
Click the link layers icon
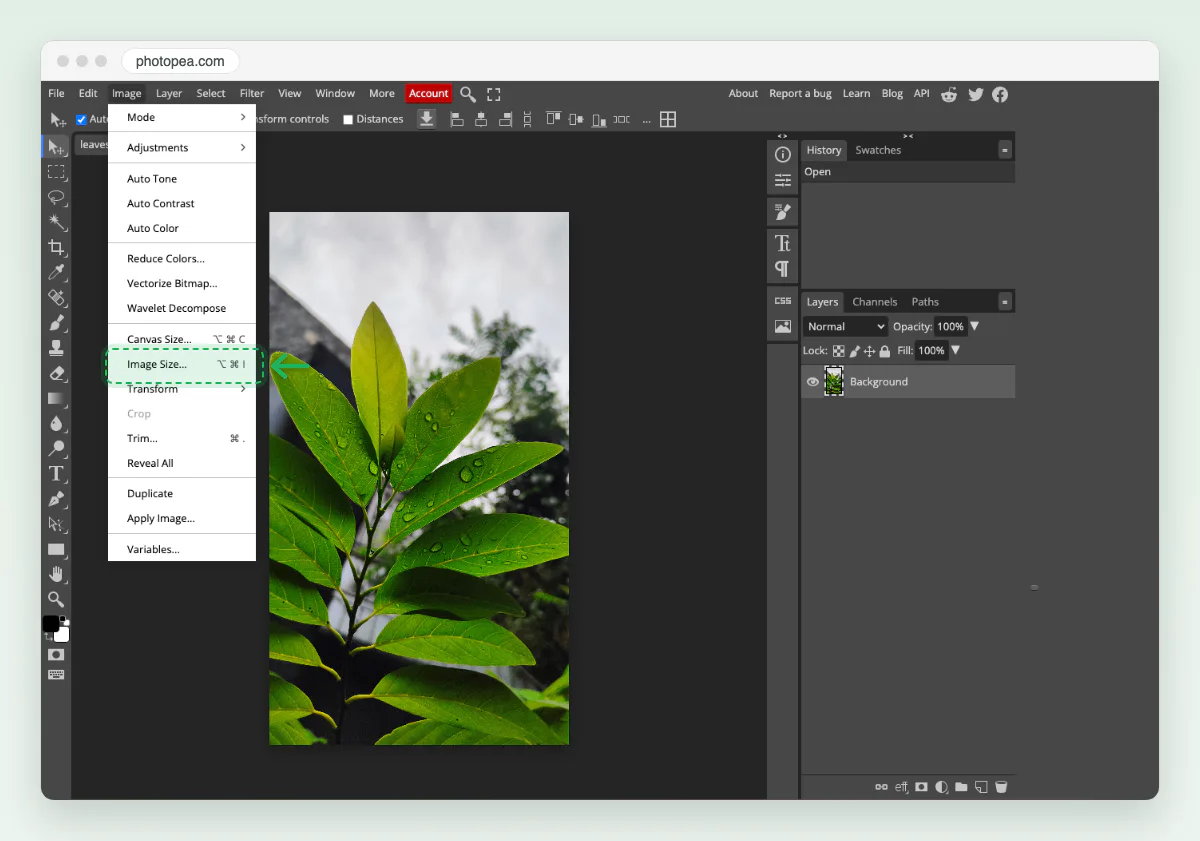point(881,787)
